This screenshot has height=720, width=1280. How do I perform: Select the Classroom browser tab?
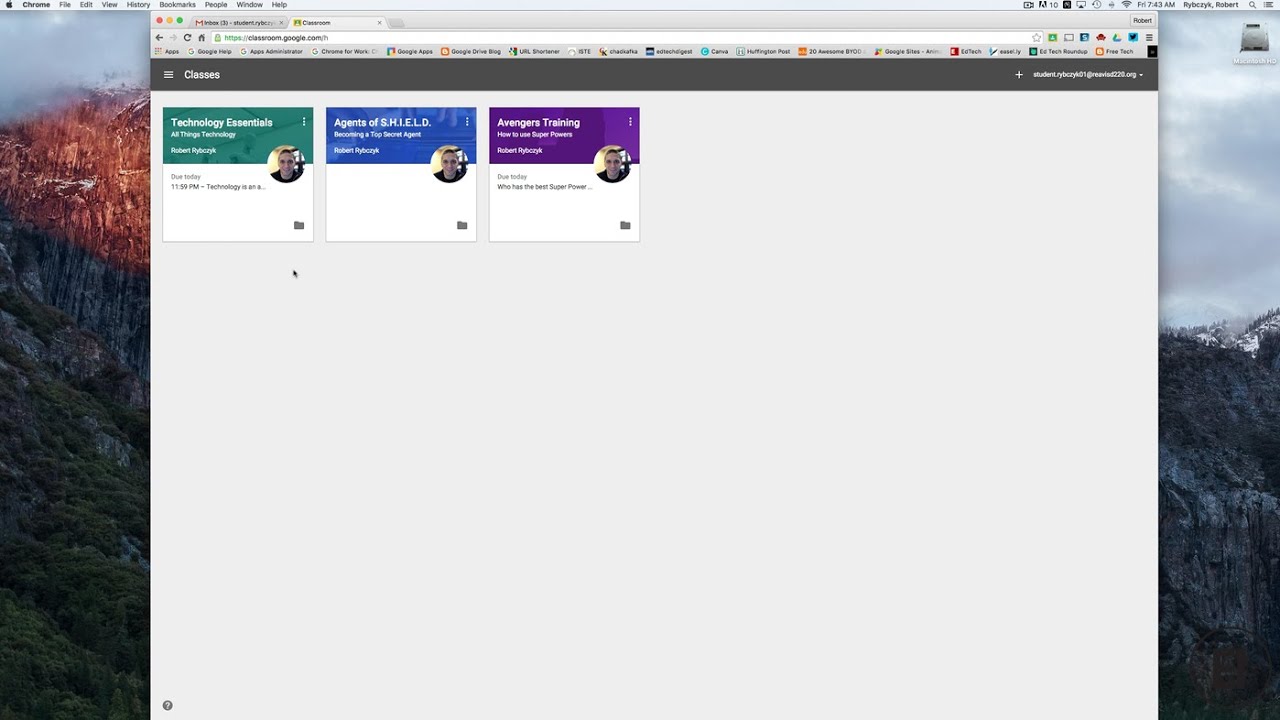[x=337, y=22]
